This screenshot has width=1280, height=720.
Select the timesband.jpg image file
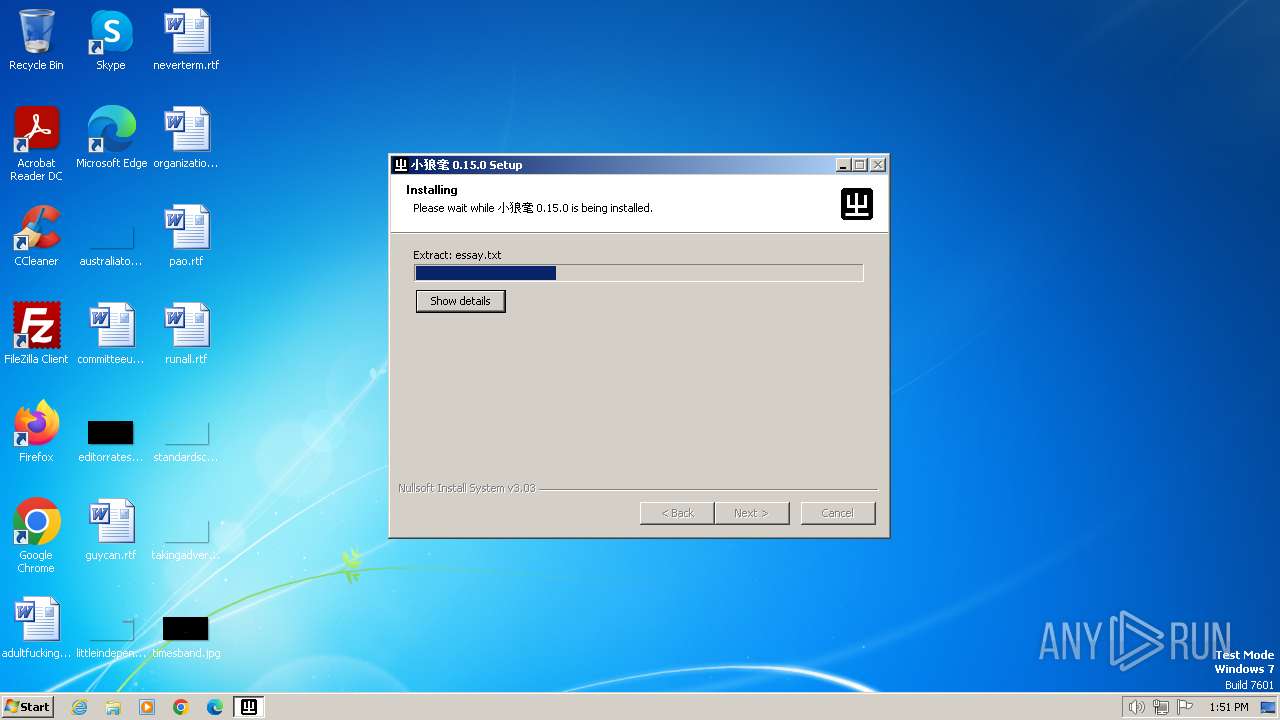(186, 636)
